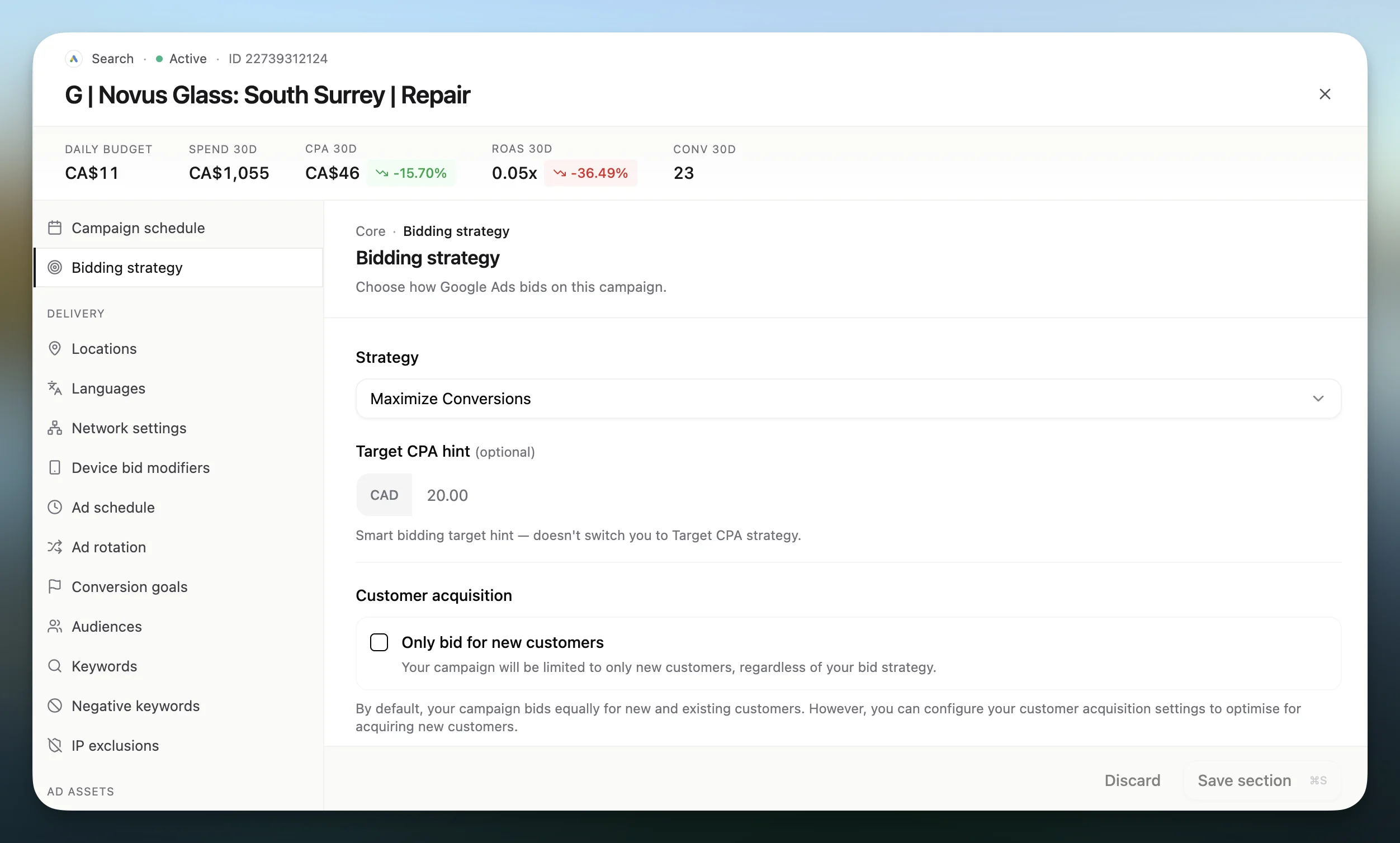Click the -36.49% ROAS change badge
Viewport: 1400px width, 843px height.
tap(590, 173)
